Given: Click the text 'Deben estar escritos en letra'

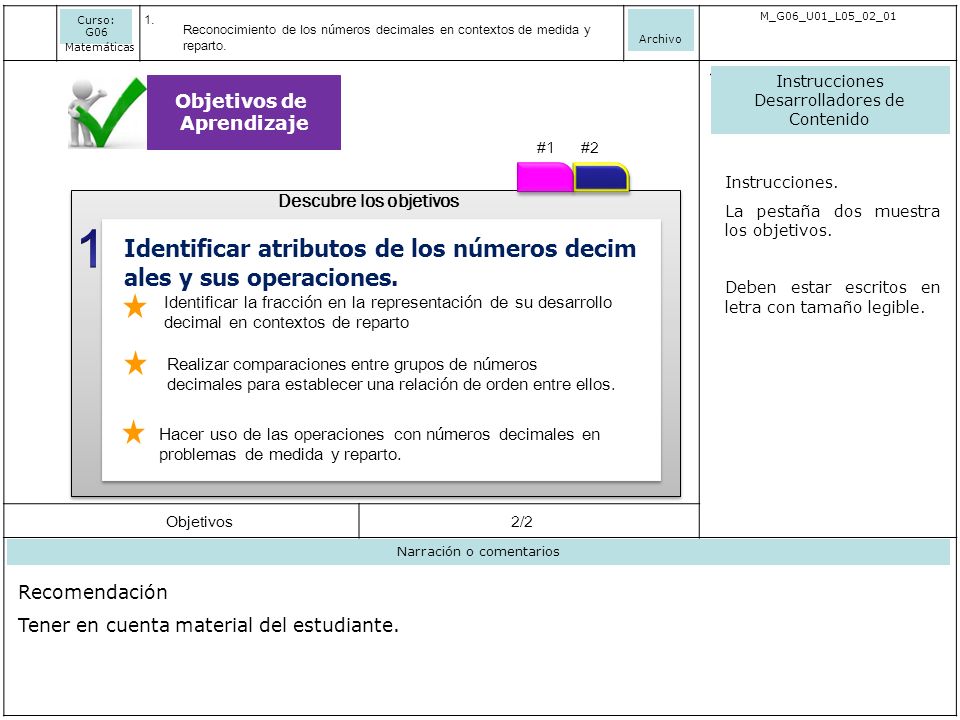Looking at the screenshot, I should (832, 297).
